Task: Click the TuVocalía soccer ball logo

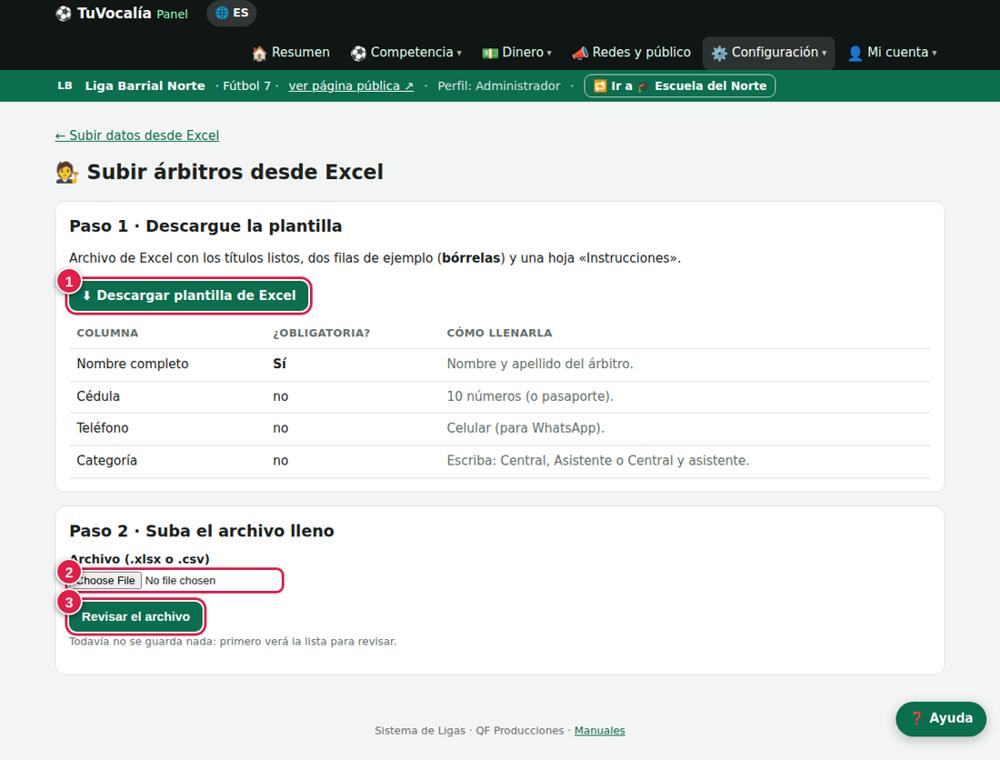Action: click(63, 13)
